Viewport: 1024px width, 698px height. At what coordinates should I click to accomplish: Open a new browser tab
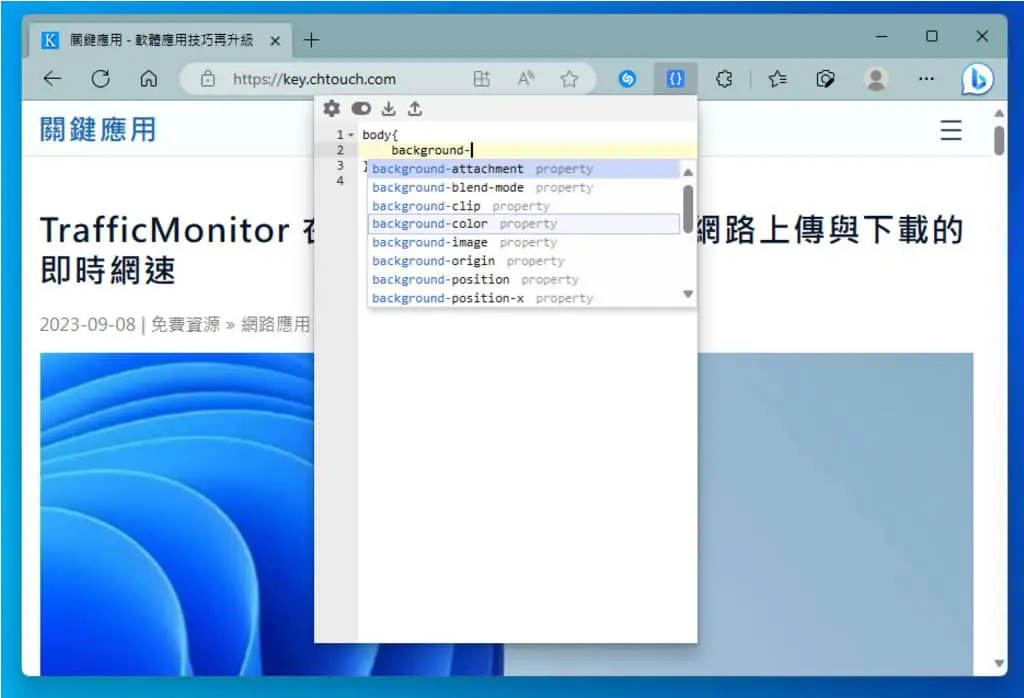tap(312, 40)
